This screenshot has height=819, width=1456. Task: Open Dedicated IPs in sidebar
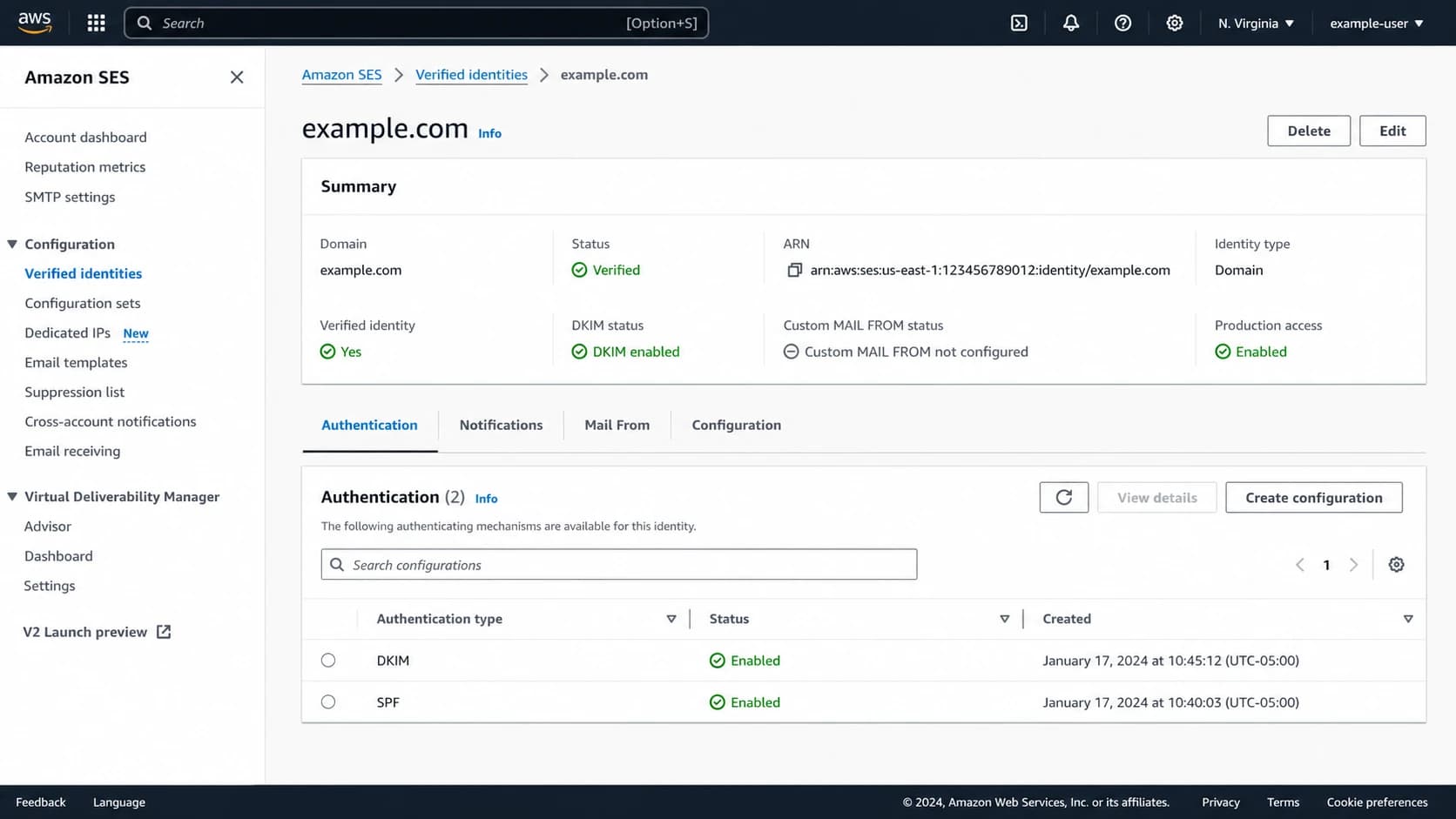tap(68, 333)
